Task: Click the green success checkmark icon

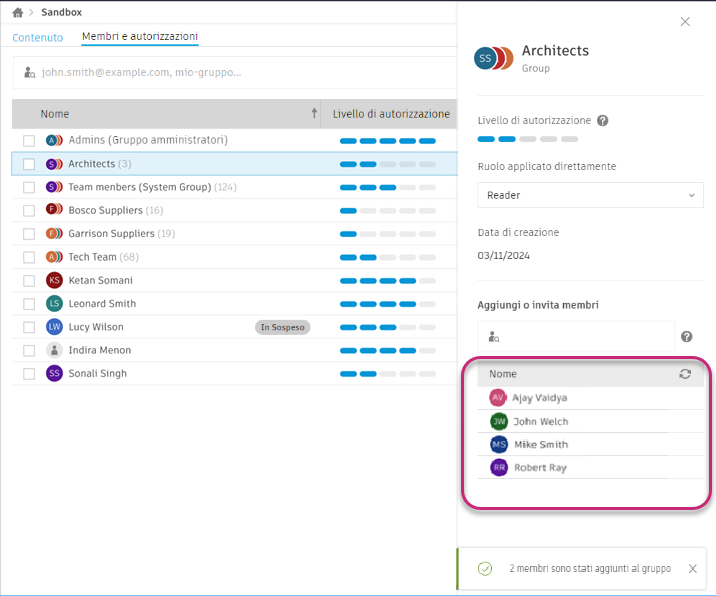Action: tap(484, 569)
